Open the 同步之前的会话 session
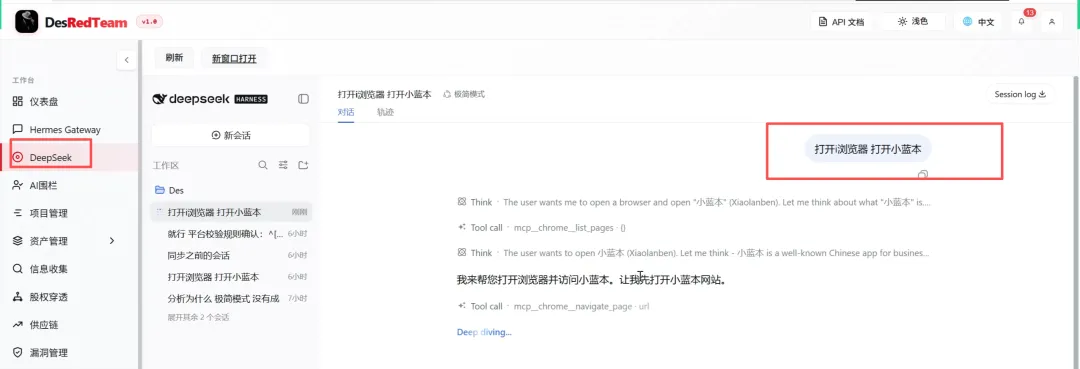1080x369 pixels. [x=231, y=255]
